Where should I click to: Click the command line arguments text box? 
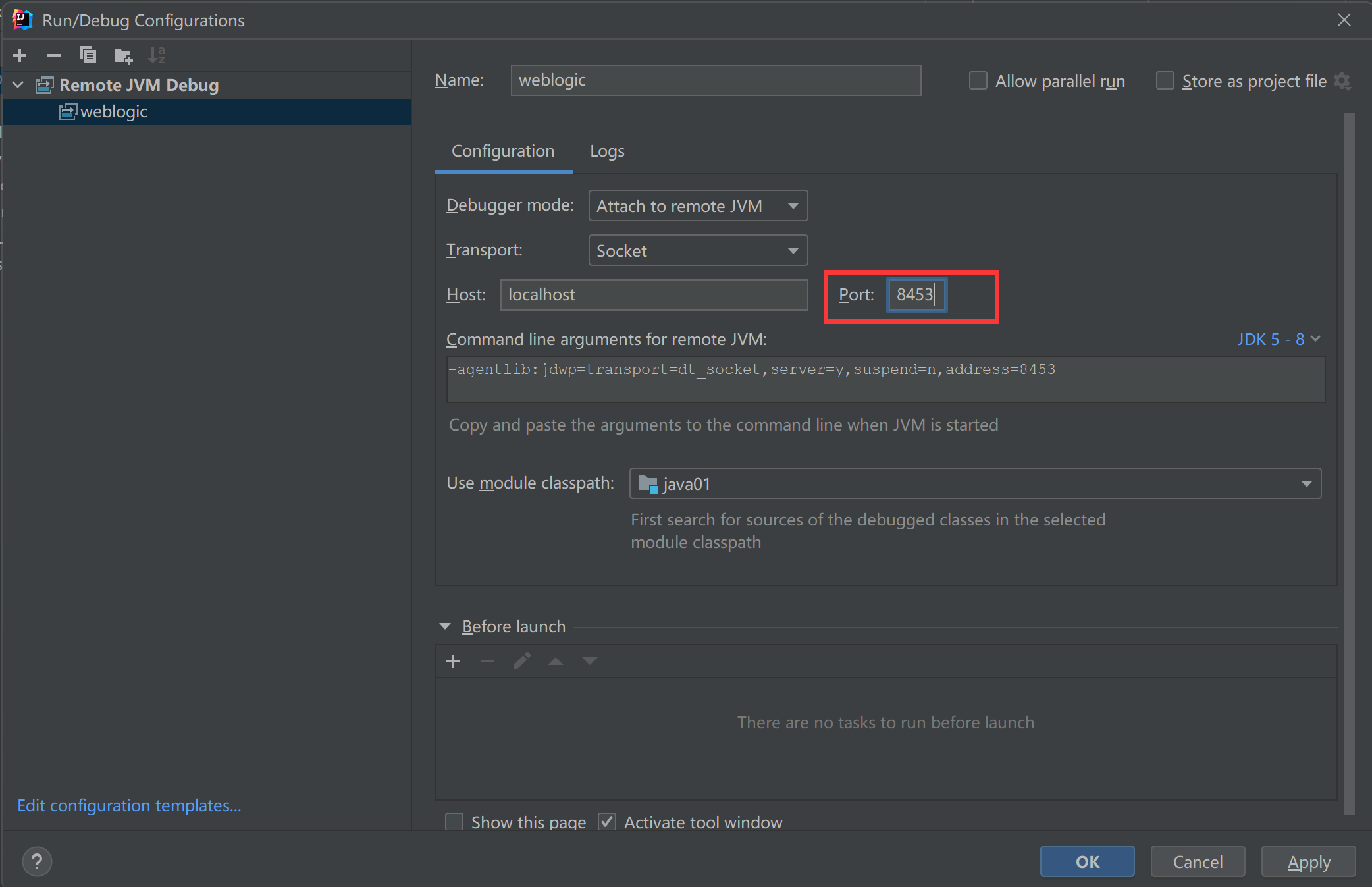(x=885, y=379)
